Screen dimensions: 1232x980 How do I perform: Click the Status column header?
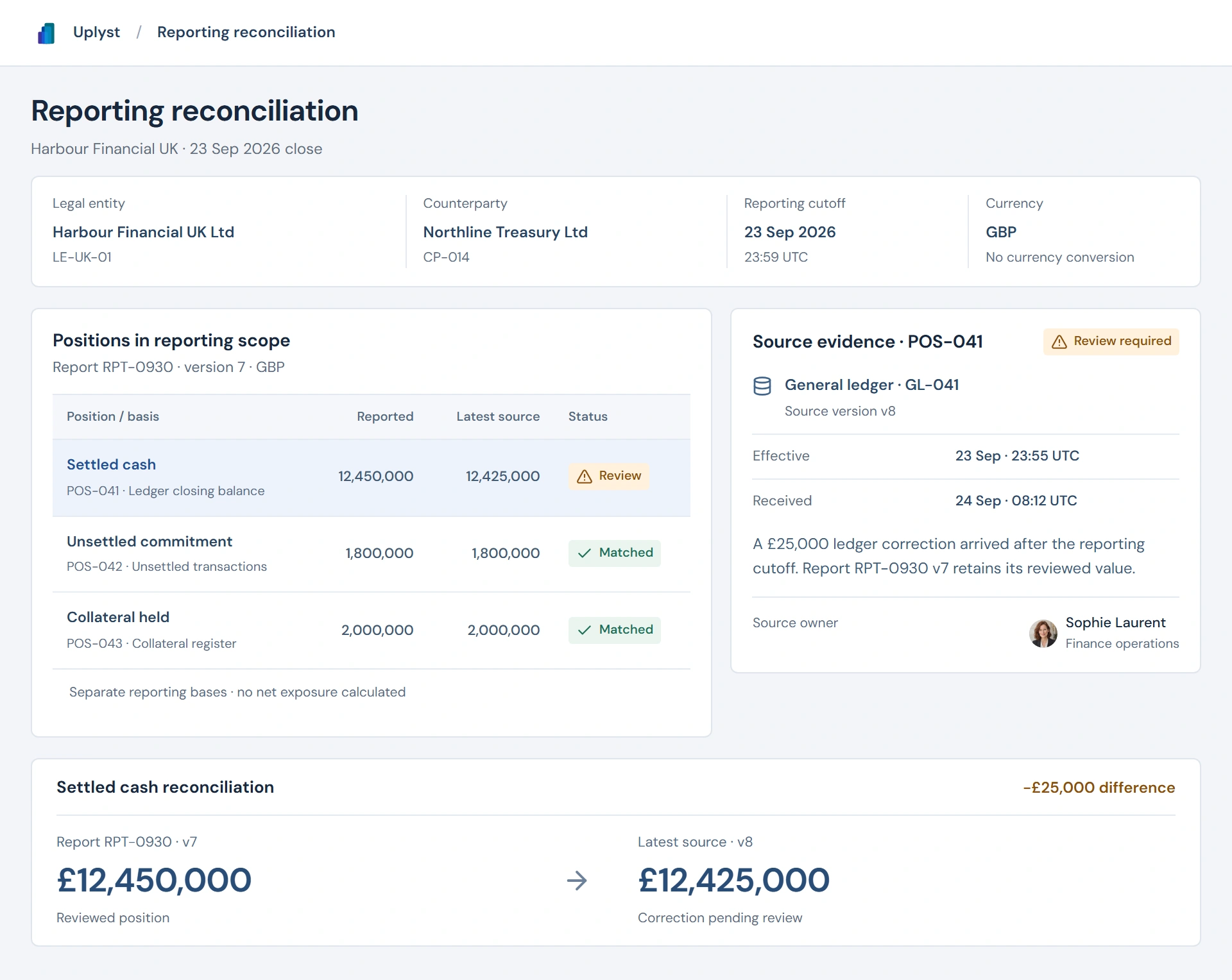click(588, 416)
